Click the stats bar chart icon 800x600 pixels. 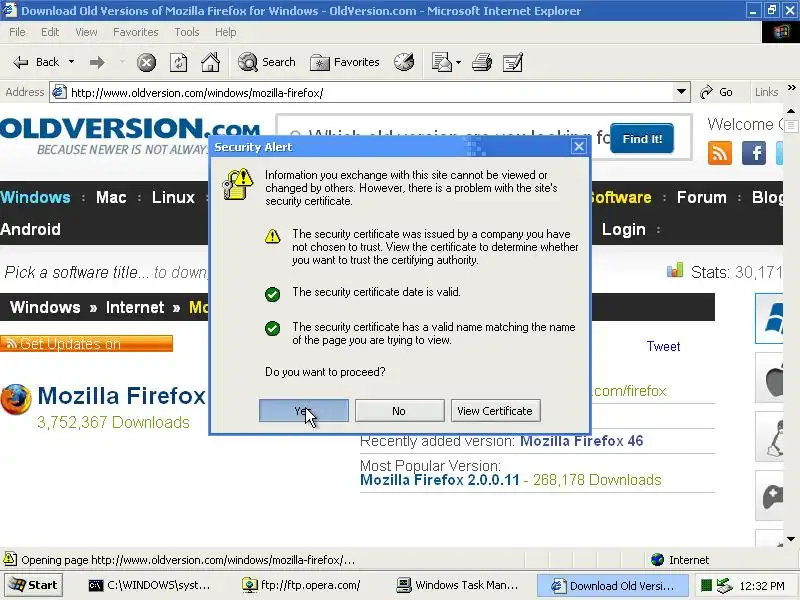pos(674,270)
